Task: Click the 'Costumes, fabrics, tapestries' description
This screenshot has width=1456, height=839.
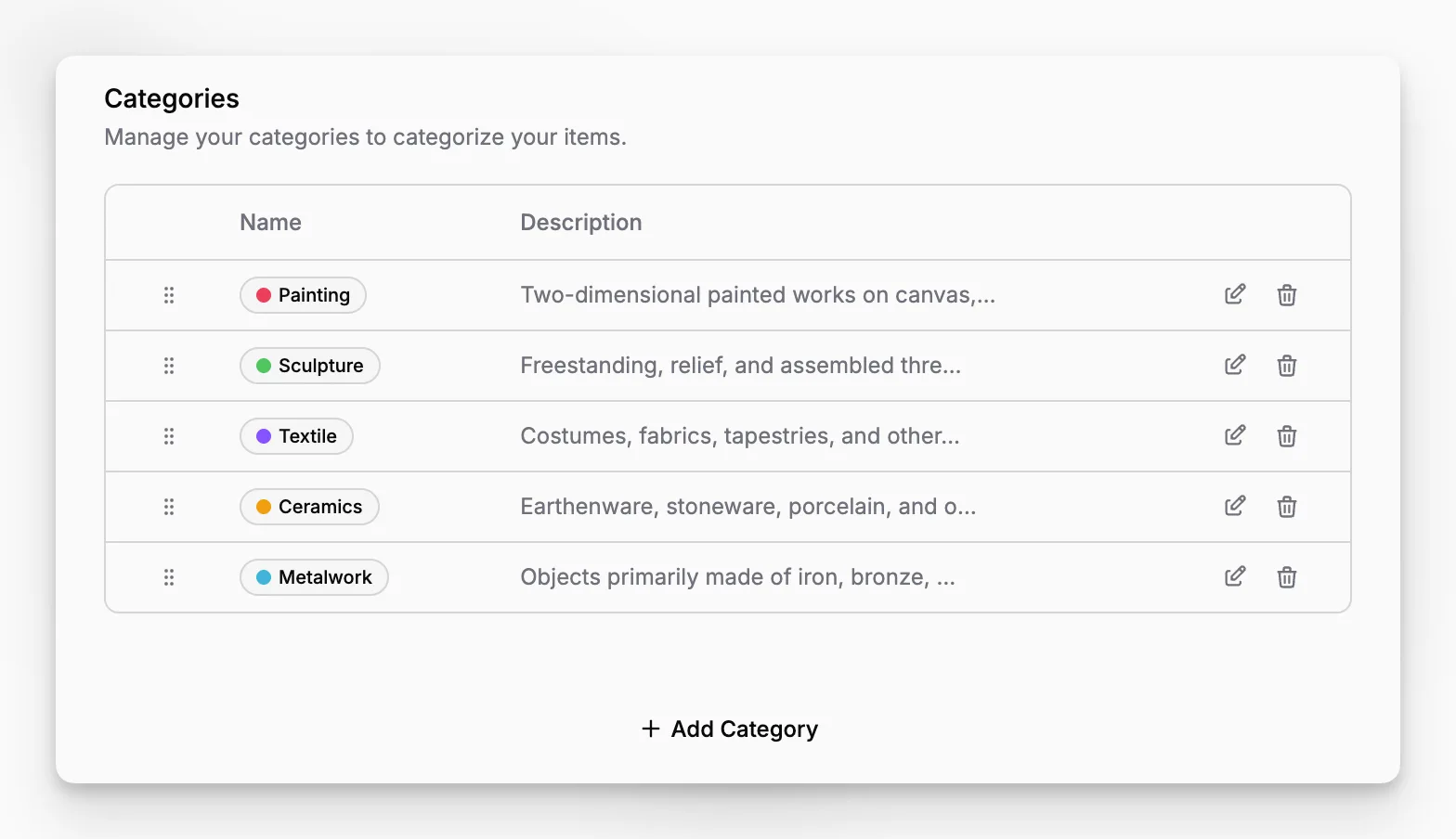Action: (740, 436)
